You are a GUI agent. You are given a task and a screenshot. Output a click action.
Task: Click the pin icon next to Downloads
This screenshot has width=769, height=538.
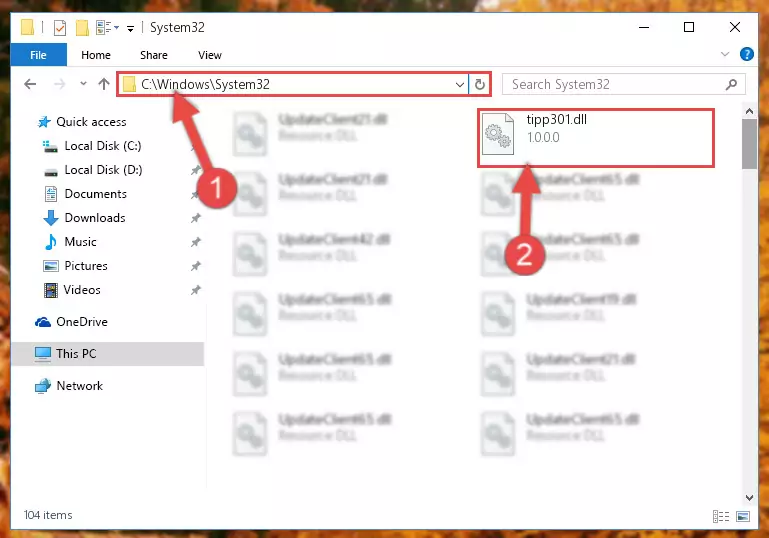(196, 218)
